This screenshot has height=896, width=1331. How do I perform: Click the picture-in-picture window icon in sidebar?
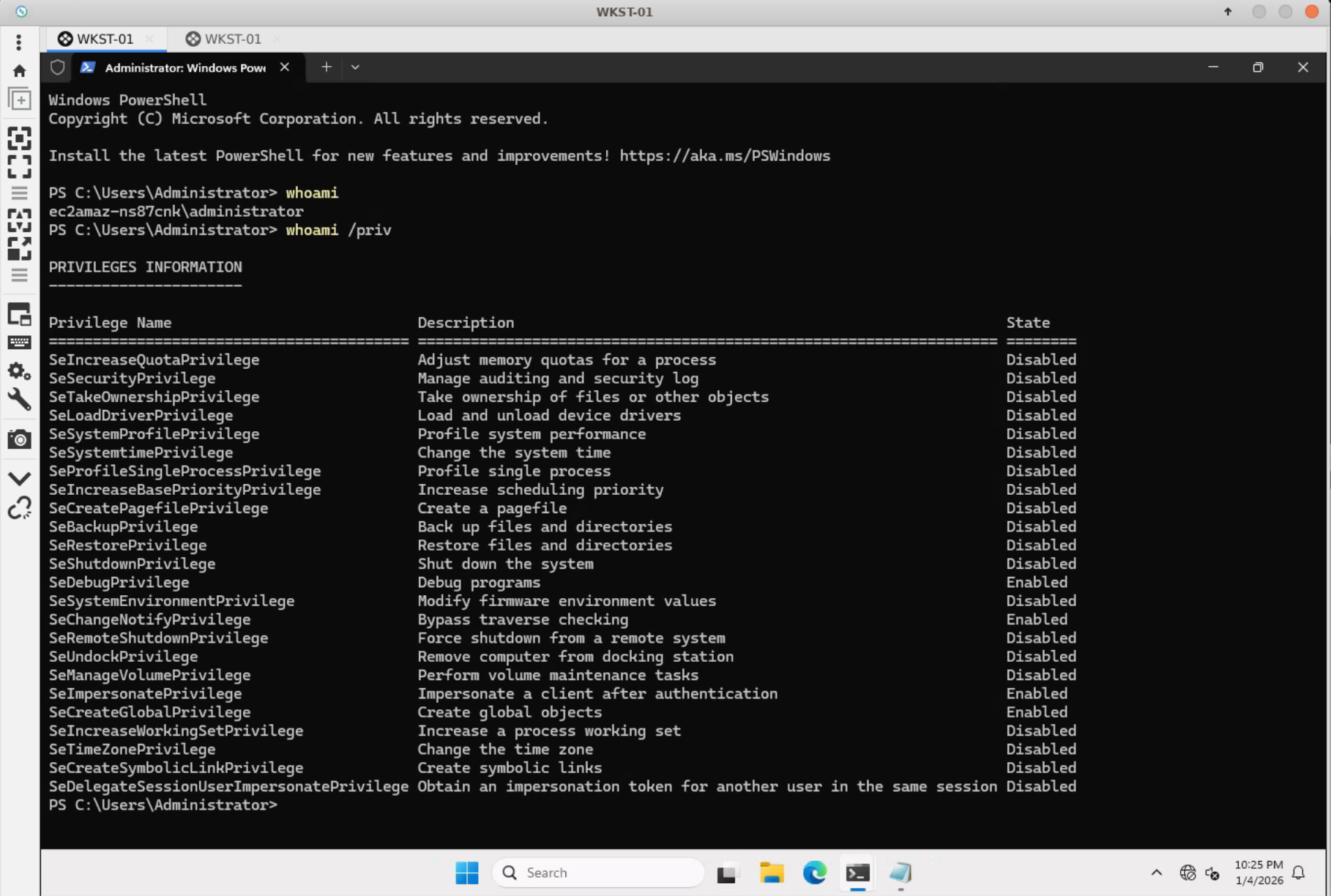tap(20, 315)
